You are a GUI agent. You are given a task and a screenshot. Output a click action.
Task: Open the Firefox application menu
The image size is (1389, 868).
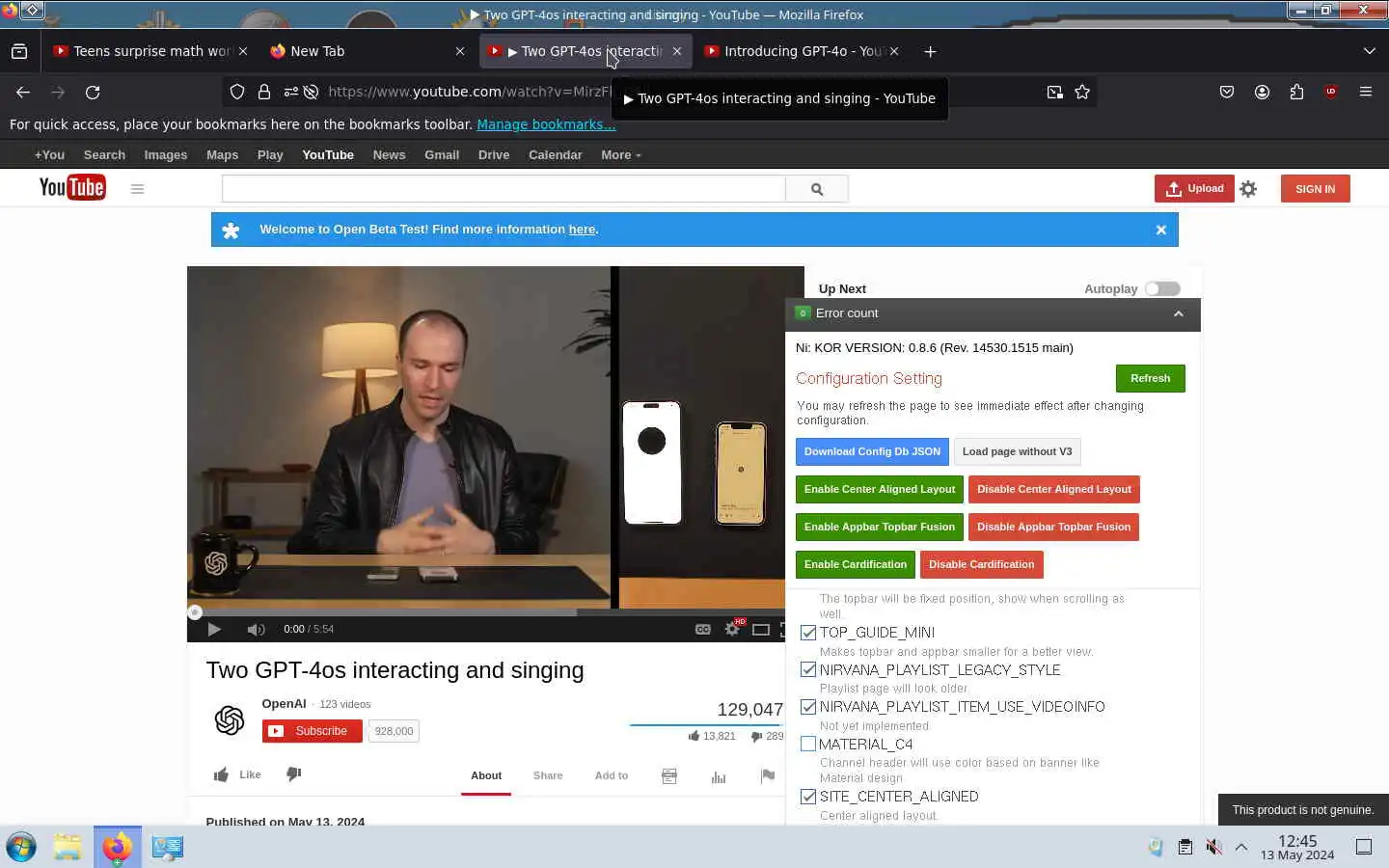coord(1366,92)
